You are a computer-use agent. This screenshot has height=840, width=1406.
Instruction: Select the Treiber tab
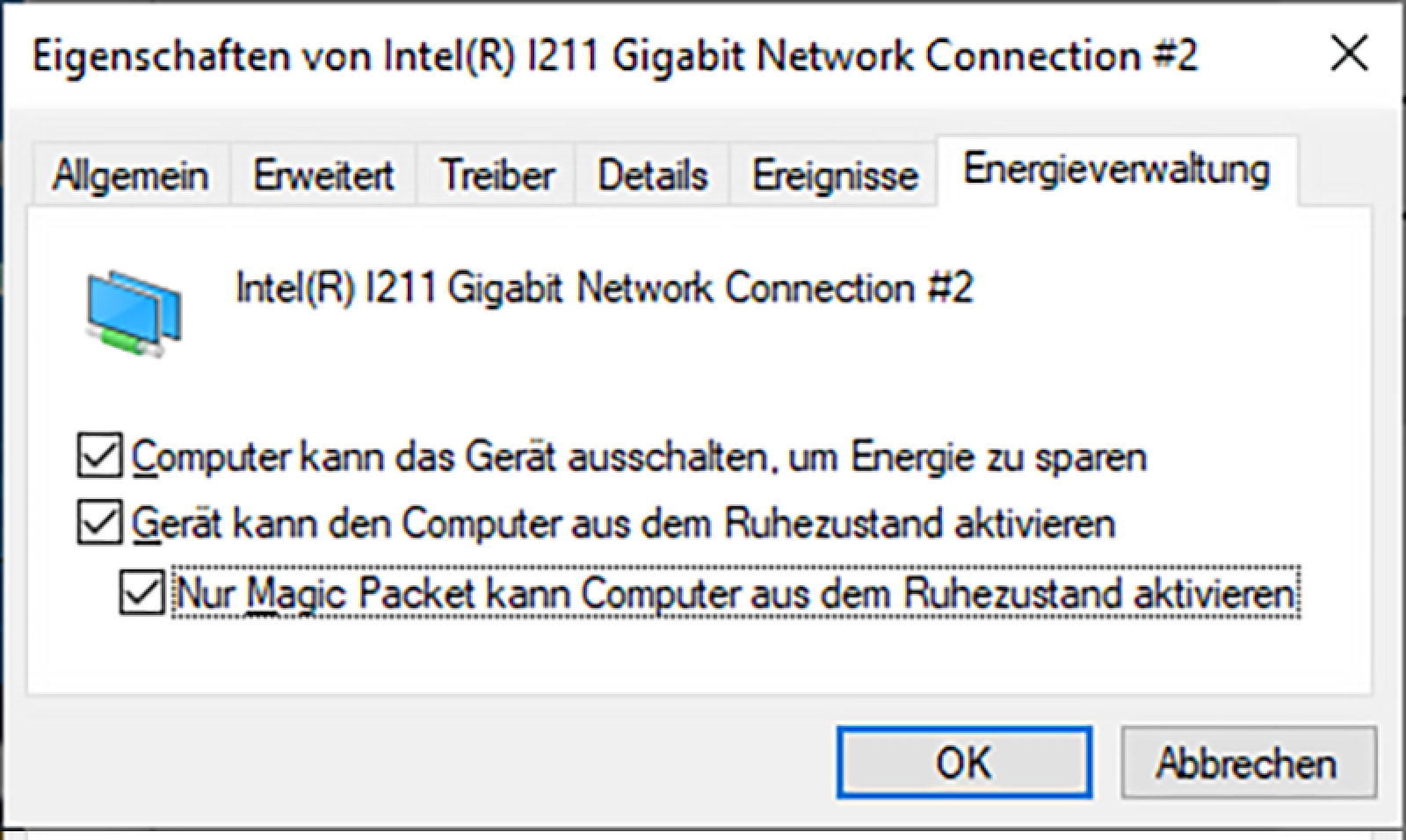tap(496, 176)
